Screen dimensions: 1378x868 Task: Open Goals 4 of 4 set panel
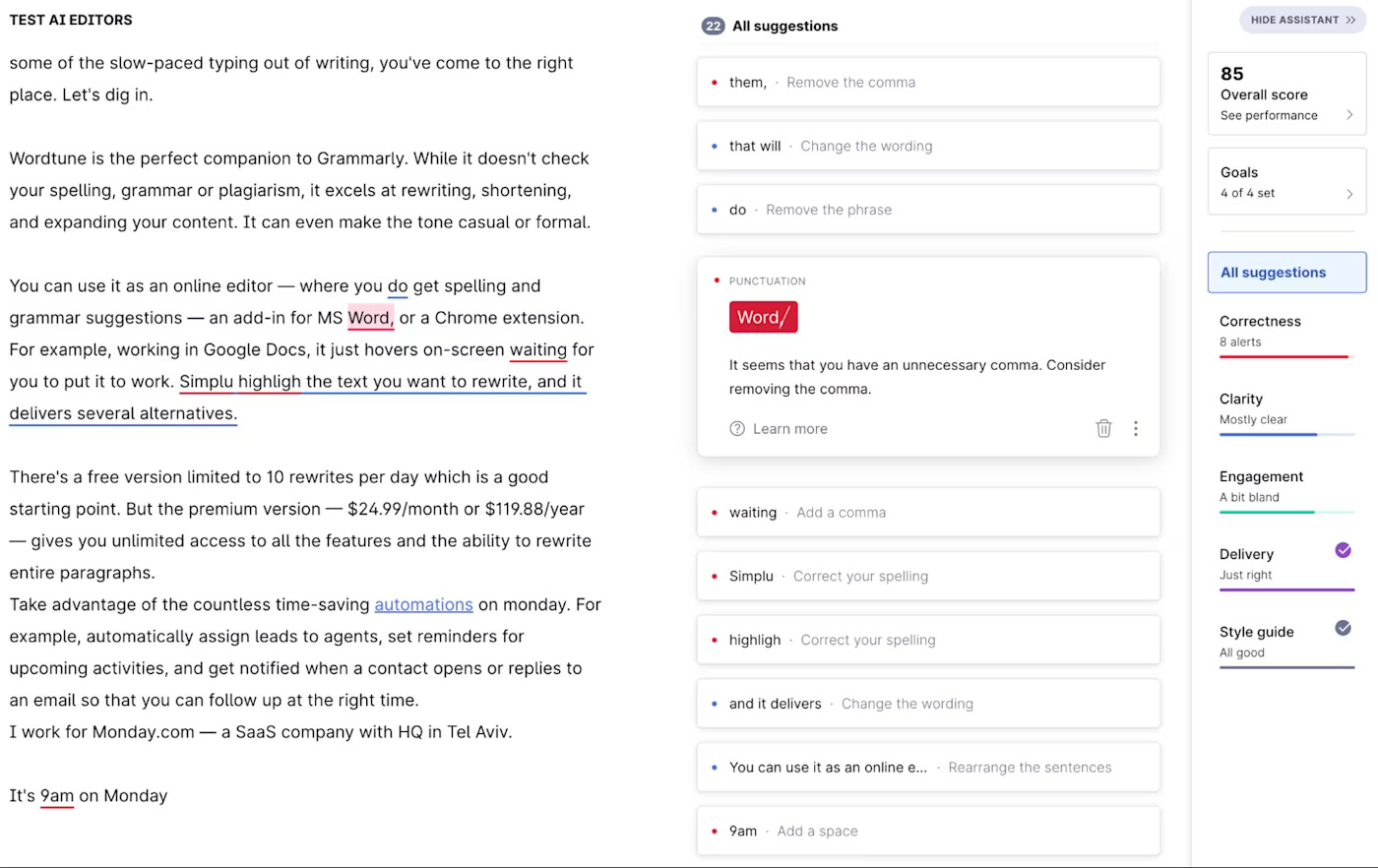(x=1286, y=181)
